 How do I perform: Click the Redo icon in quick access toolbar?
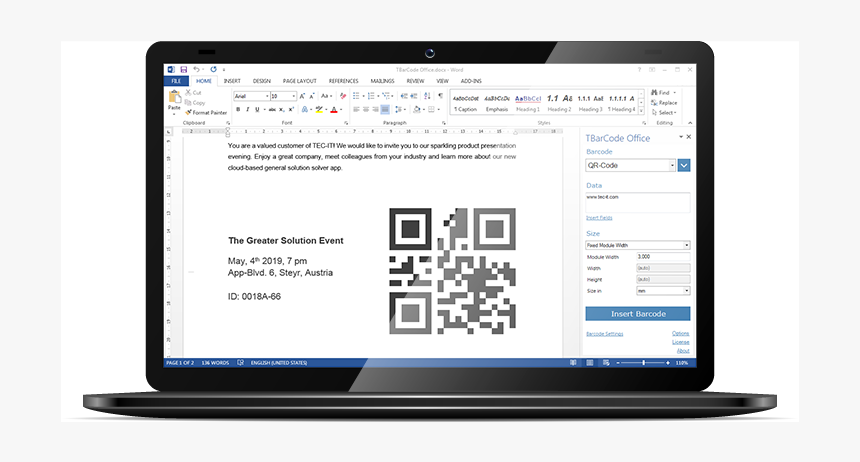[213, 70]
